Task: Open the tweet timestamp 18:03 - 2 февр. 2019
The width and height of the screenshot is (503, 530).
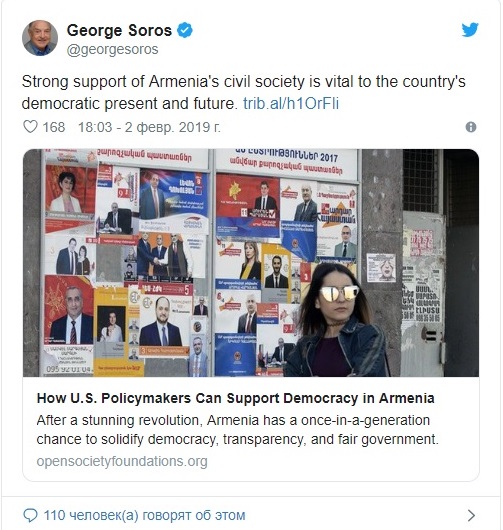Action: [149, 127]
